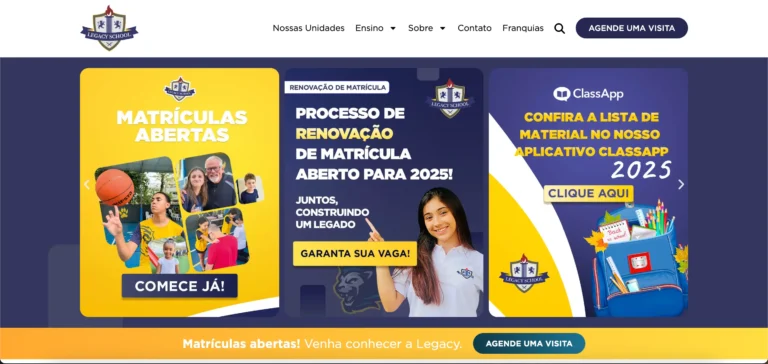Click Legacy School crest on ClassApp banner
This screenshot has width=768, height=364.
(x=524, y=273)
